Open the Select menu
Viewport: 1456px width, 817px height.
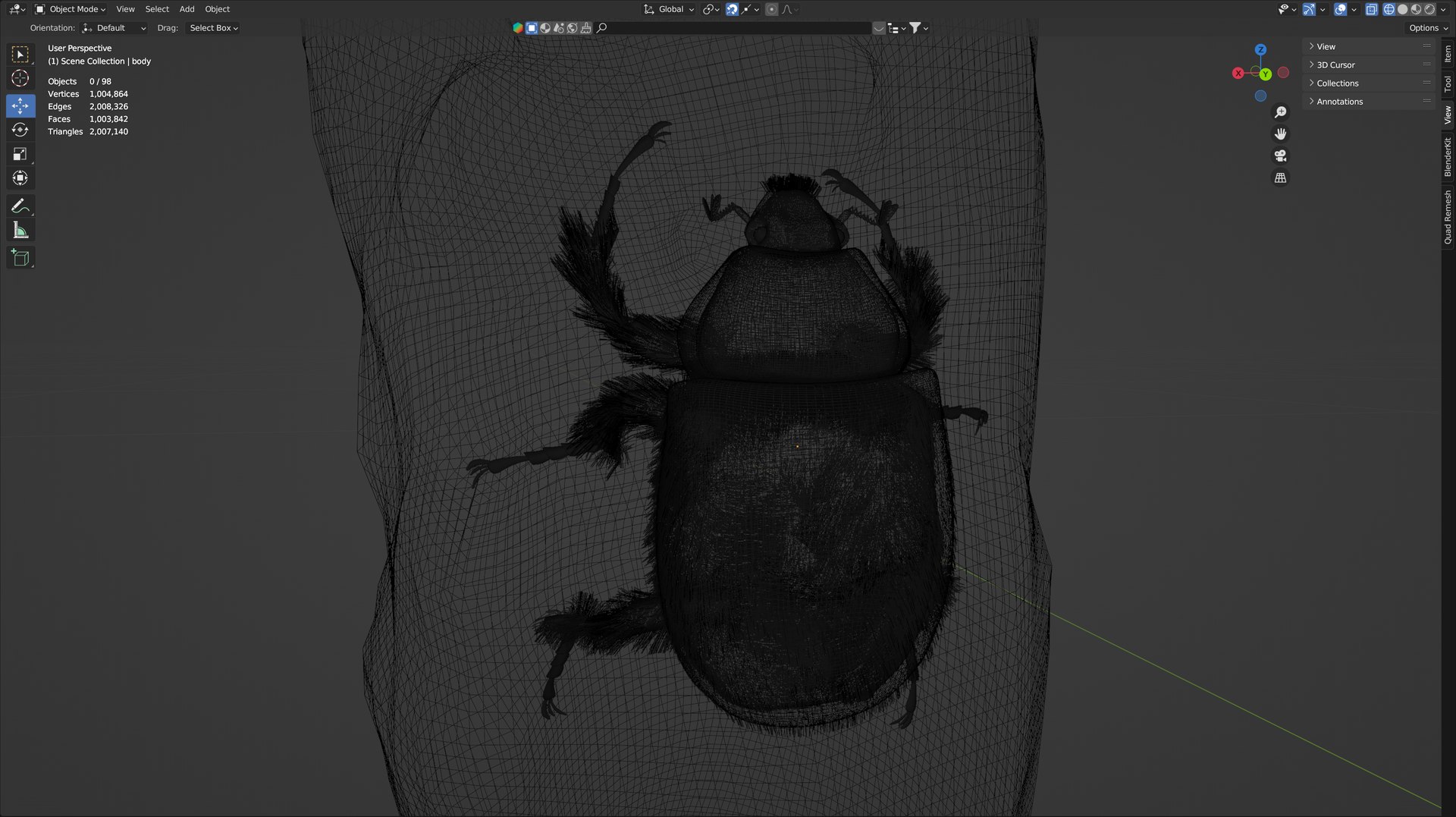pyautogui.click(x=157, y=9)
